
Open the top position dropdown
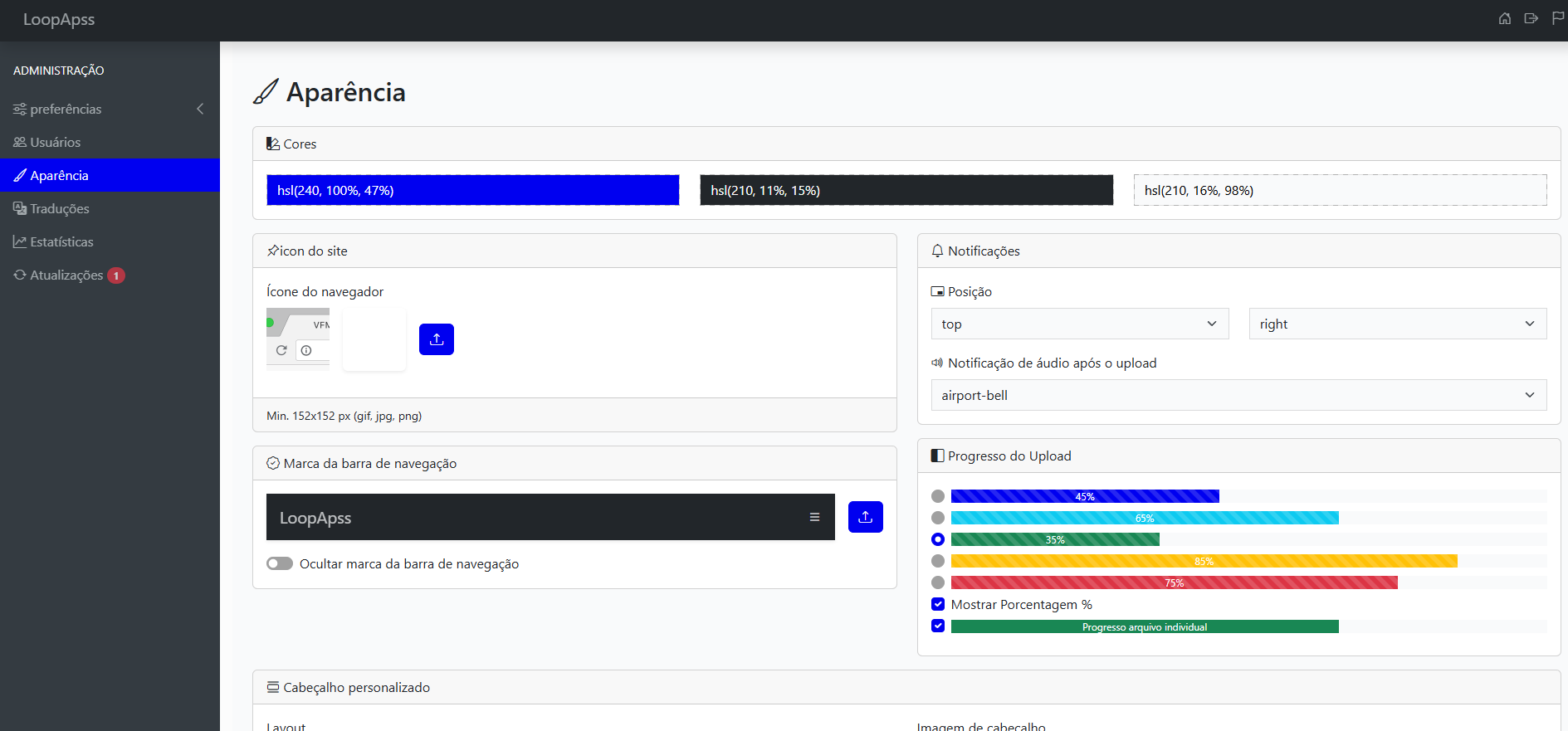point(1080,324)
